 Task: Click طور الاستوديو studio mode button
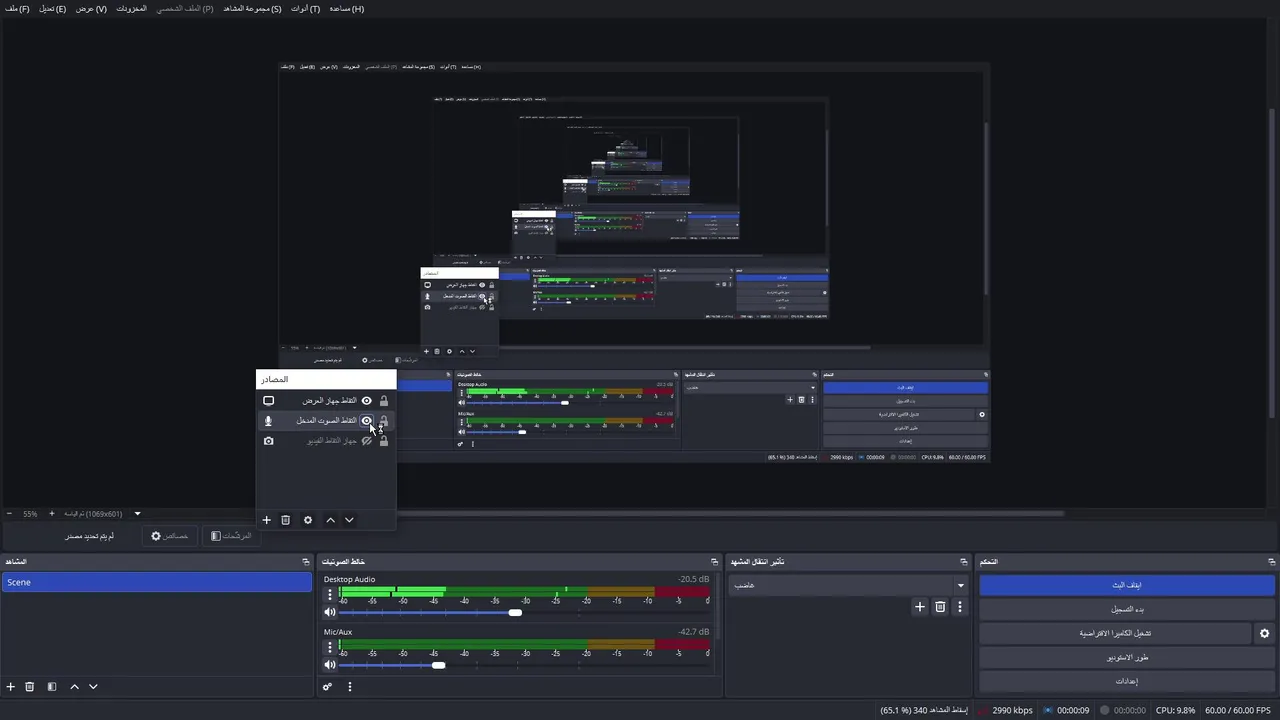pyautogui.click(x=1127, y=658)
